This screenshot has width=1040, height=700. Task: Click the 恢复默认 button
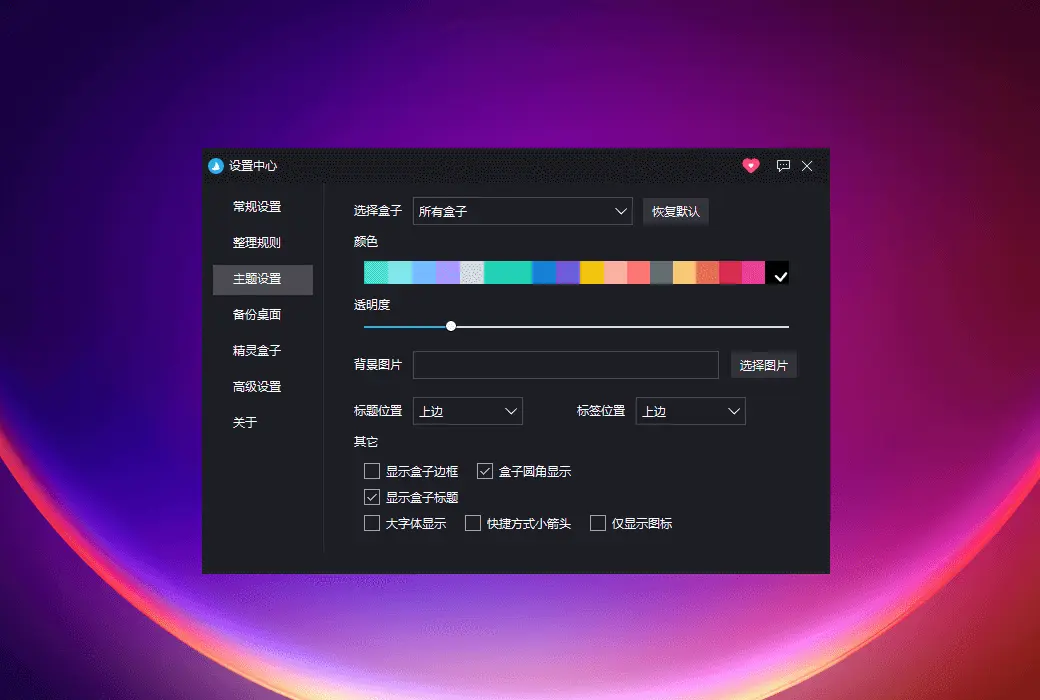[676, 211]
